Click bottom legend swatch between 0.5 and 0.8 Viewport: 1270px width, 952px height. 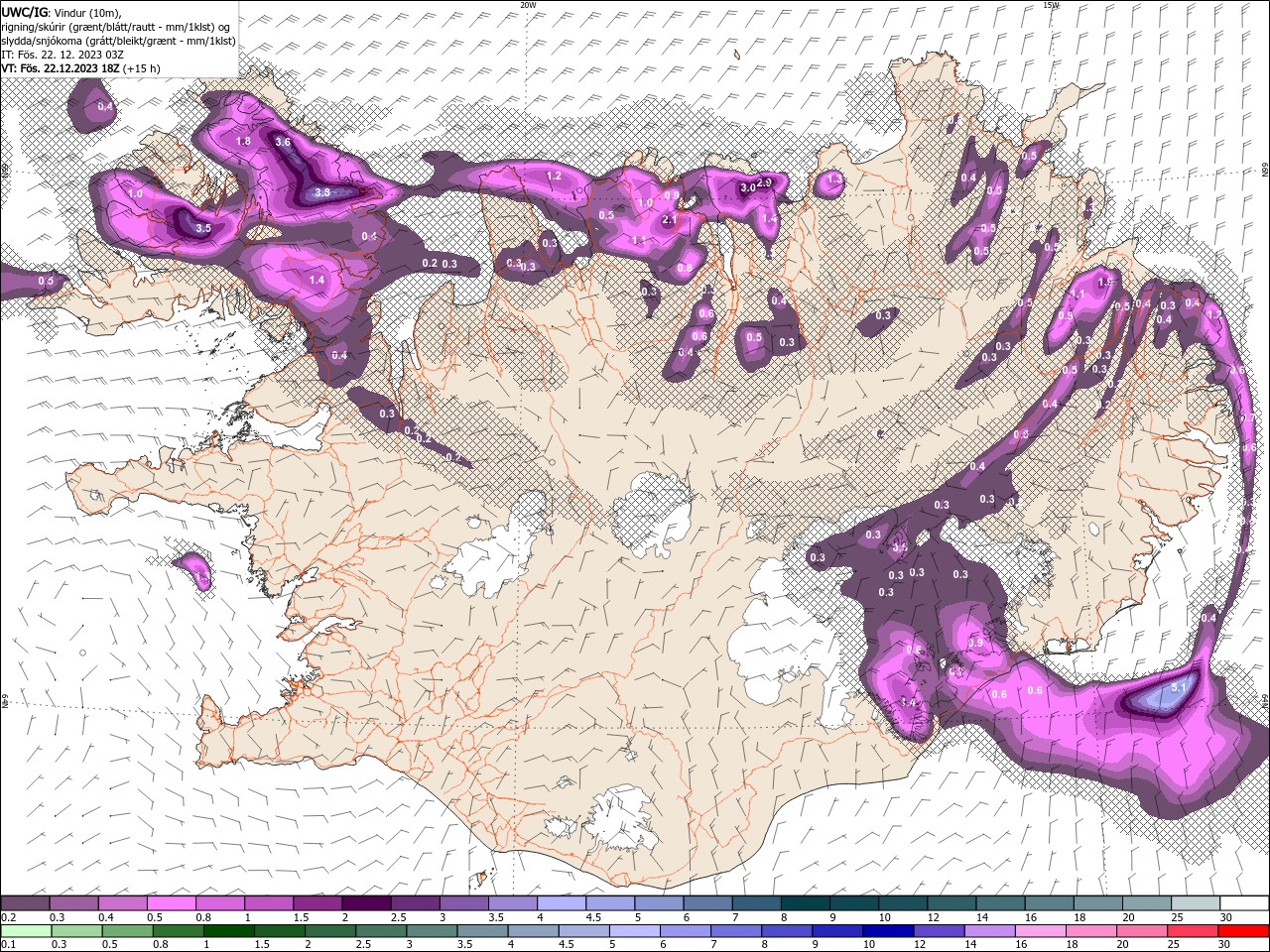click(127, 931)
